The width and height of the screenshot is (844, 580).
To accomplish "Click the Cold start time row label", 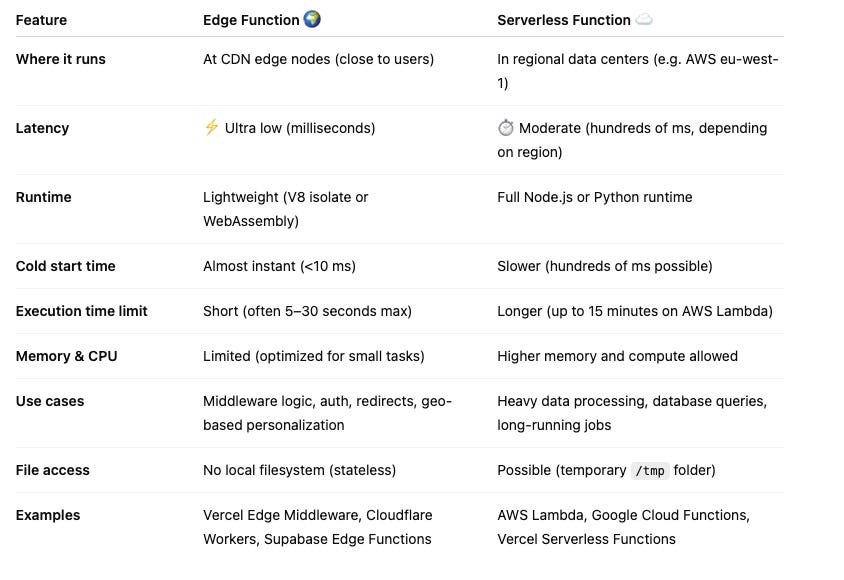I will coord(66,266).
